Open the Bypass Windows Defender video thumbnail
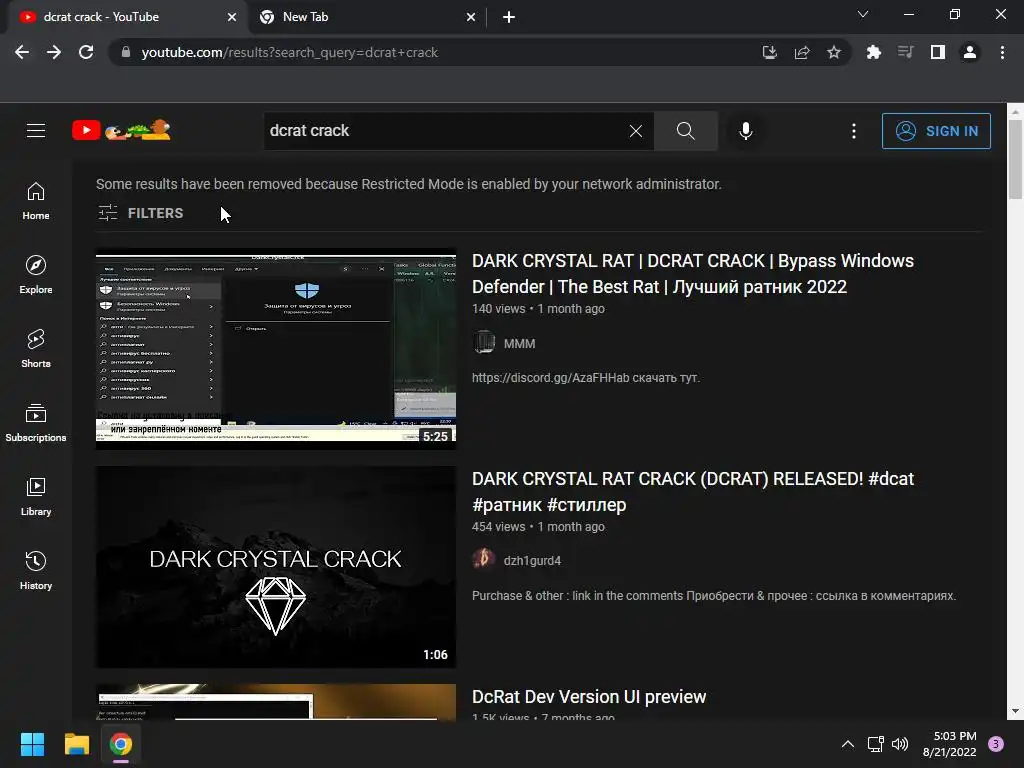The image size is (1024, 768). [x=276, y=349]
